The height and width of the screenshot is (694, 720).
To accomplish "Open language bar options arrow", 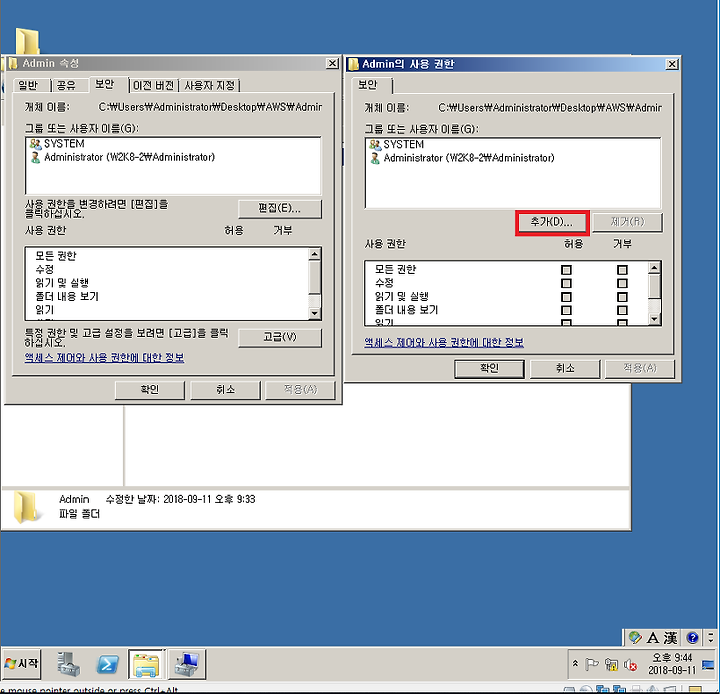I will click(x=711, y=638).
